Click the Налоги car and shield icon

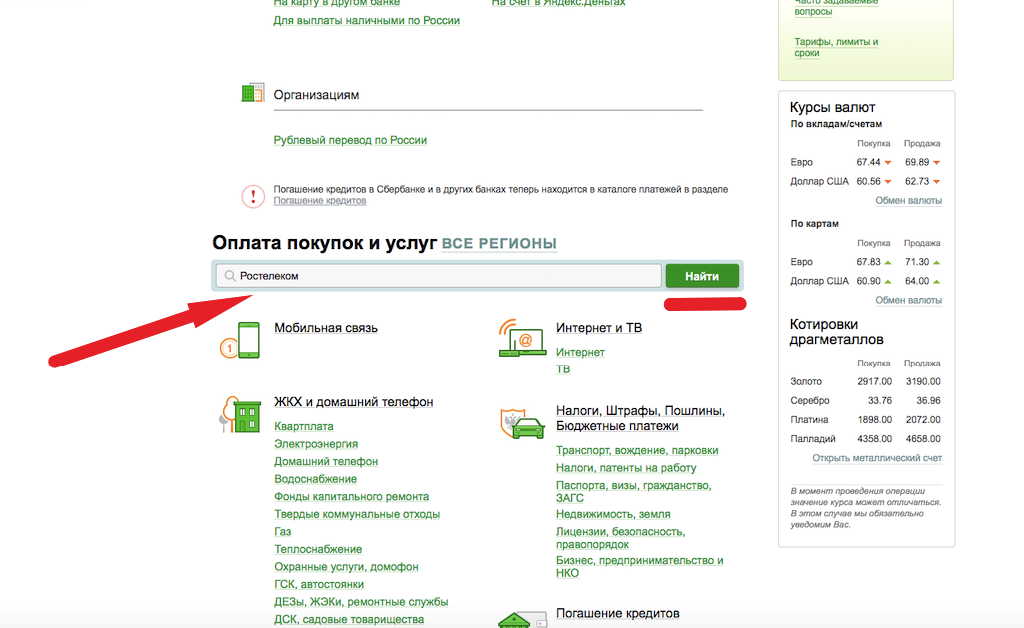(522, 423)
